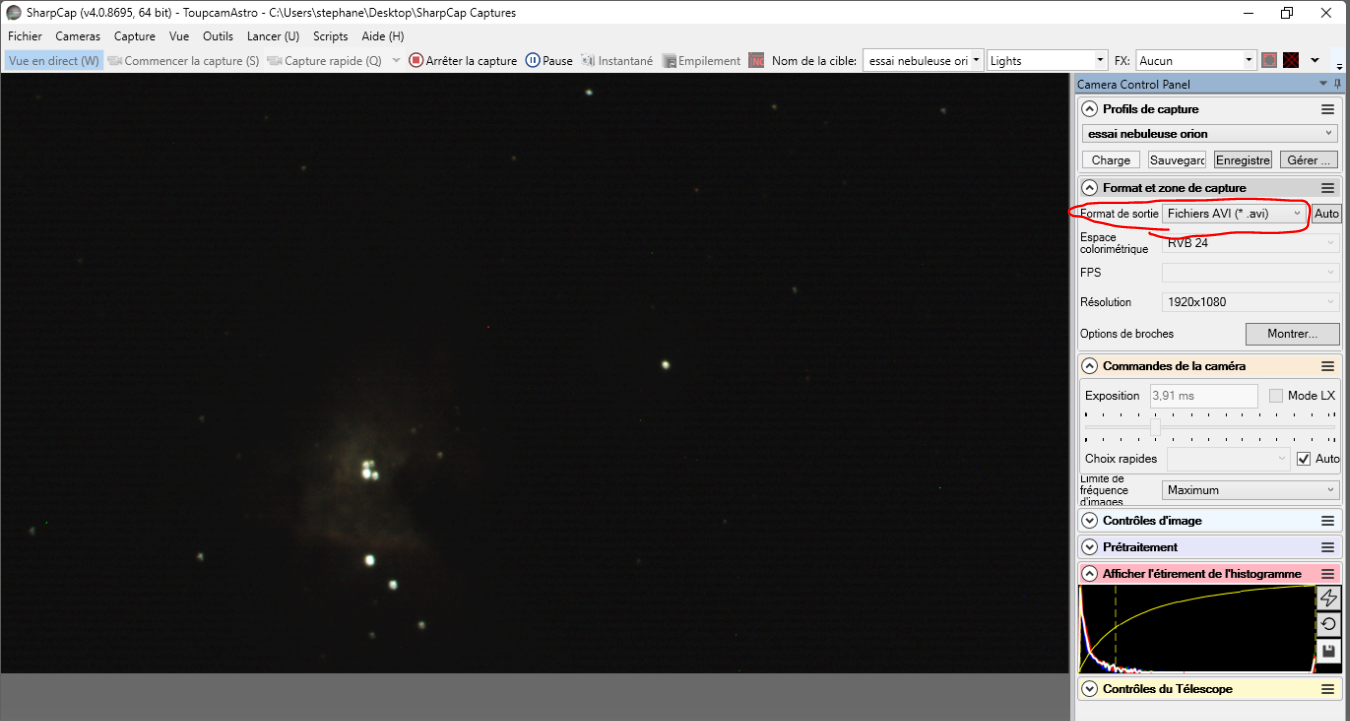The image size is (1350, 721).
Task: Expand the Contrôles d'image section
Action: [1090, 521]
